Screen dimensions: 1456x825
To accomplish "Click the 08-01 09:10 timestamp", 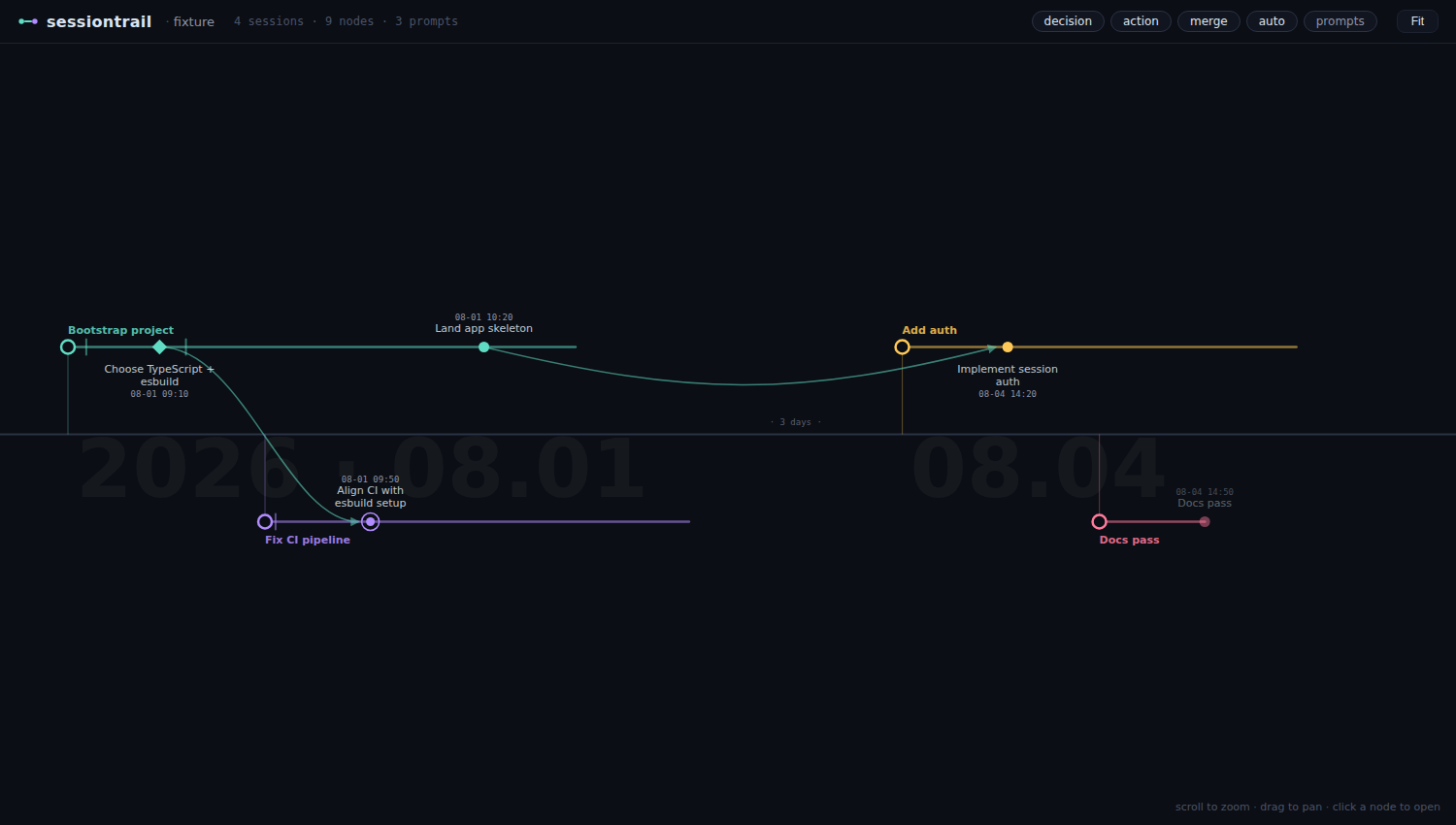I will point(159,394).
